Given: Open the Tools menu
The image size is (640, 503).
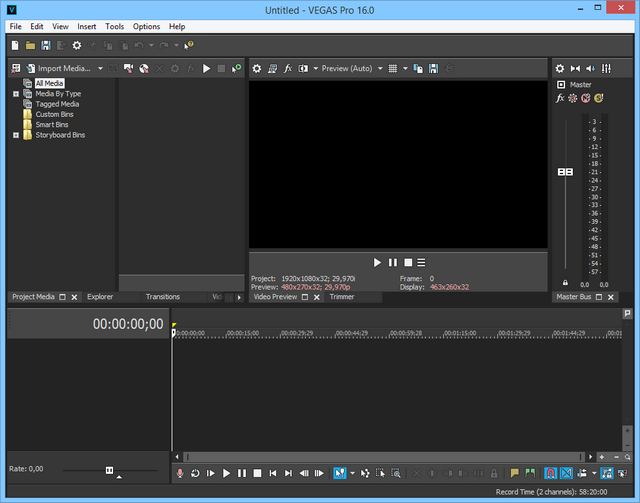Looking at the screenshot, I should 115,26.
